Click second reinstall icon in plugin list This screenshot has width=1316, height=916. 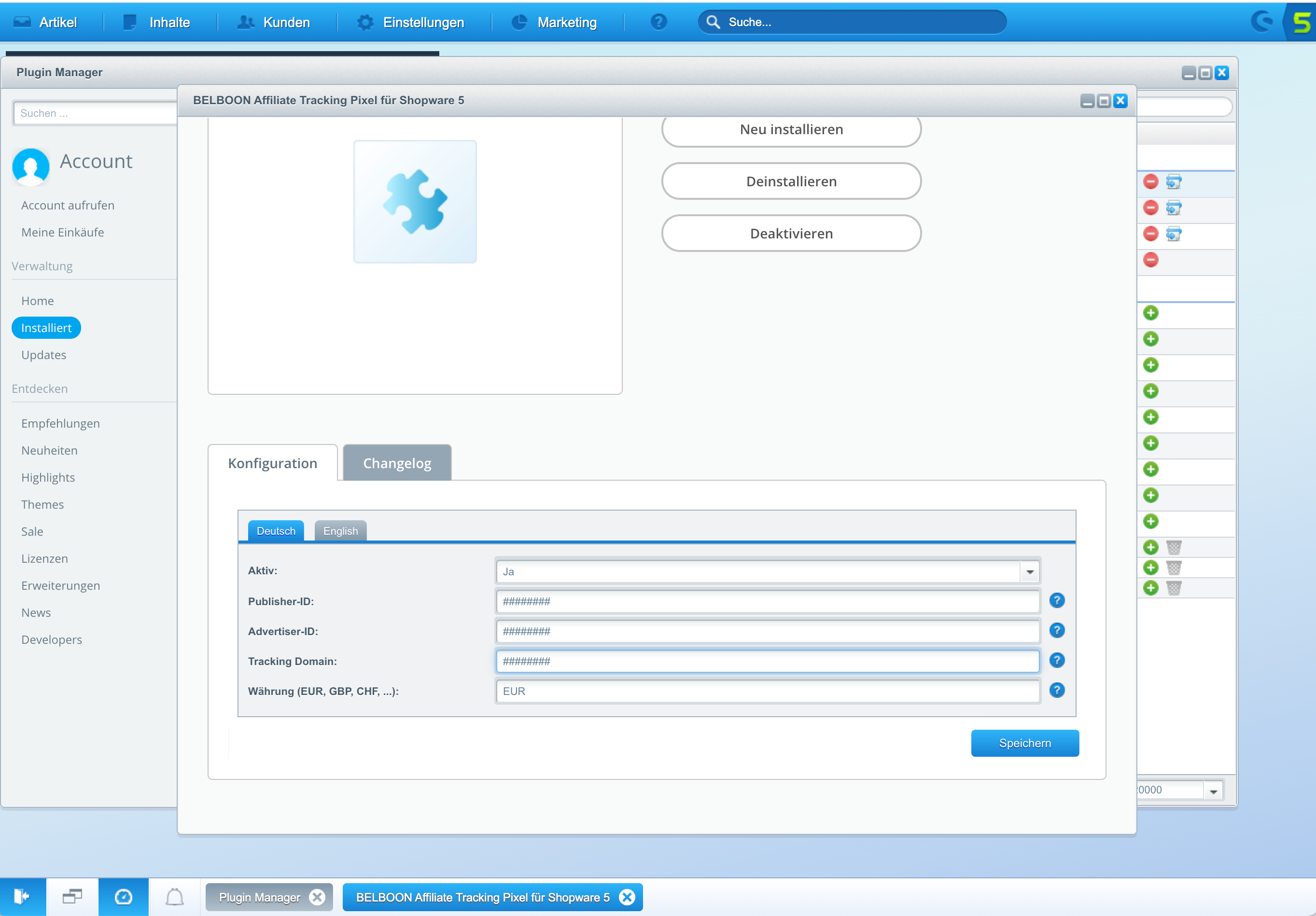(x=1174, y=208)
